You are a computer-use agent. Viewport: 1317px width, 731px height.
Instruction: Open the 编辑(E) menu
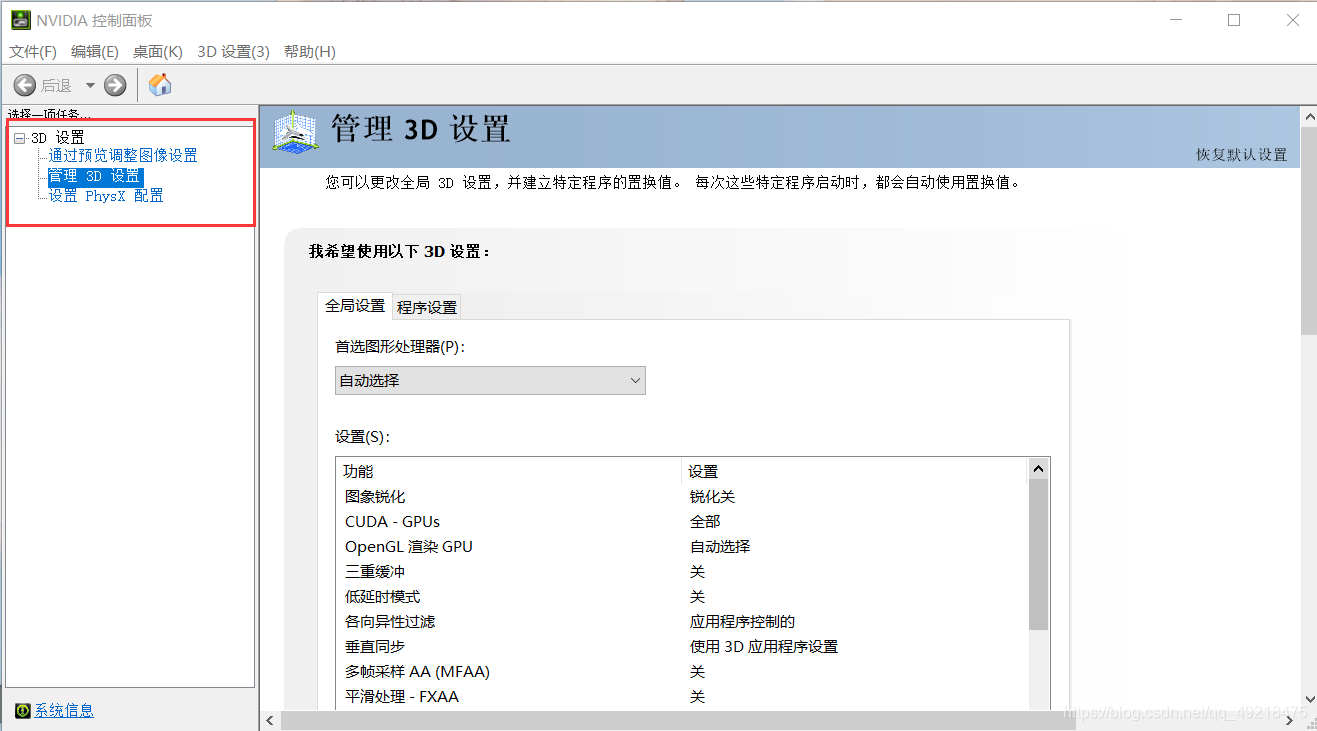(x=95, y=51)
